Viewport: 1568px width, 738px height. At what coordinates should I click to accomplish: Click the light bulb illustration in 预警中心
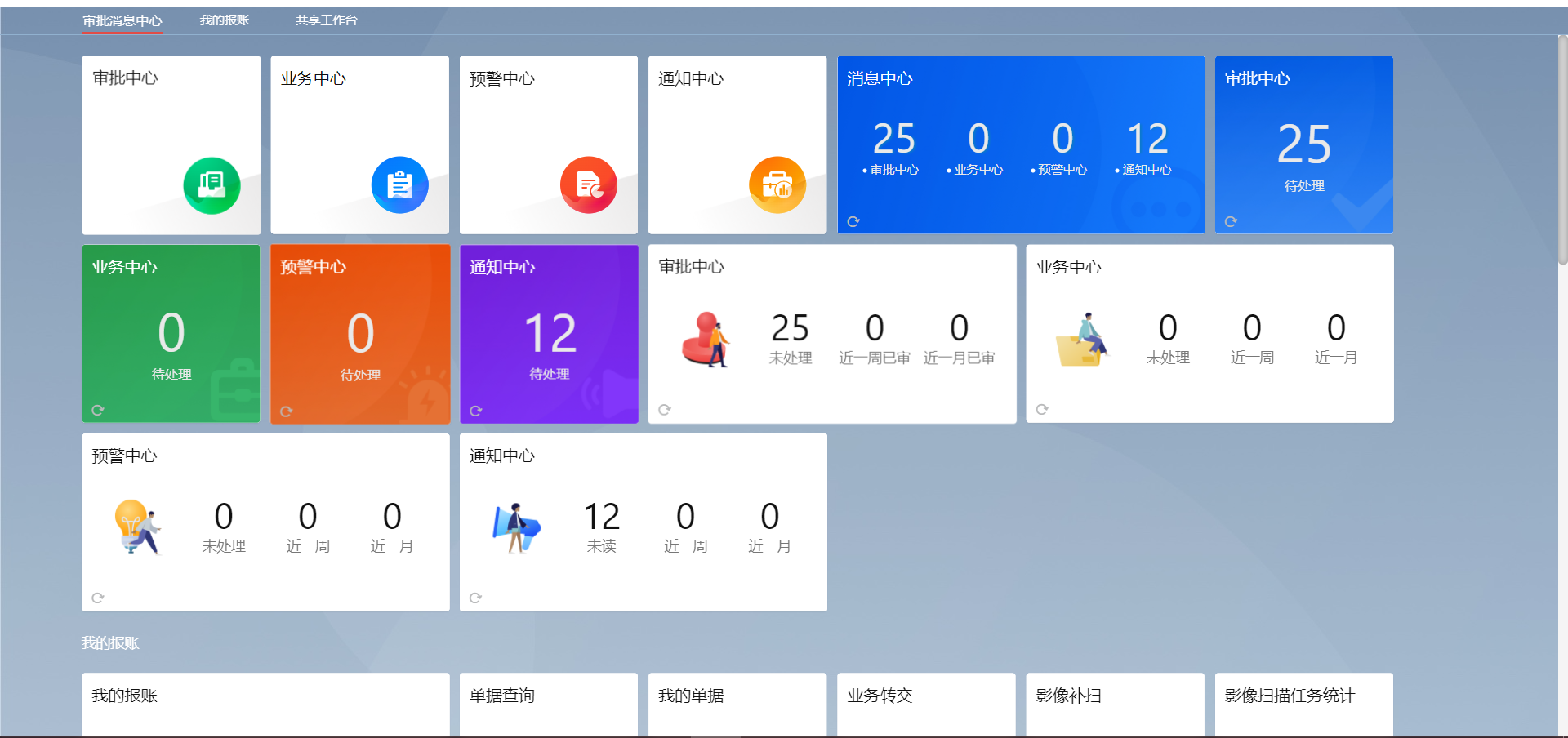pos(138,527)
